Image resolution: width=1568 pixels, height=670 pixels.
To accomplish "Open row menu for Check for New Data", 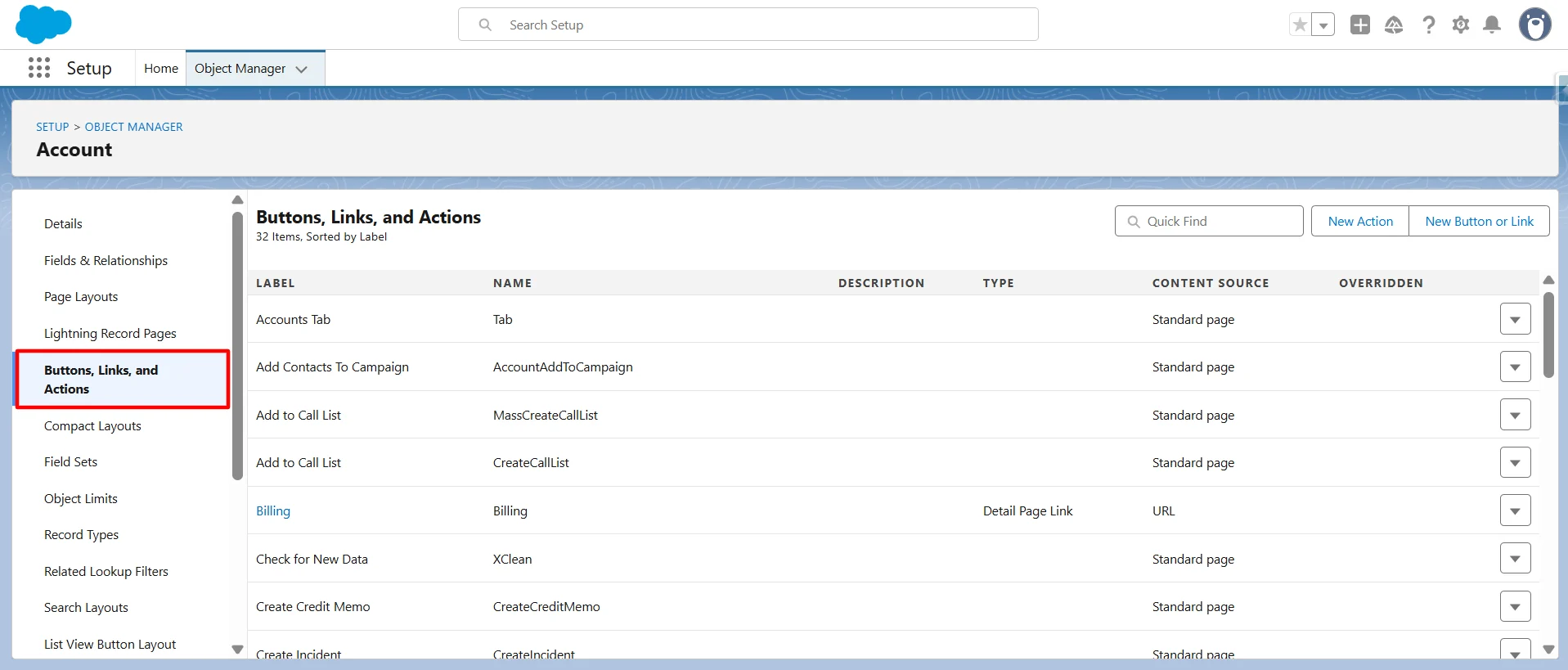I will (x=1515, y=559).
